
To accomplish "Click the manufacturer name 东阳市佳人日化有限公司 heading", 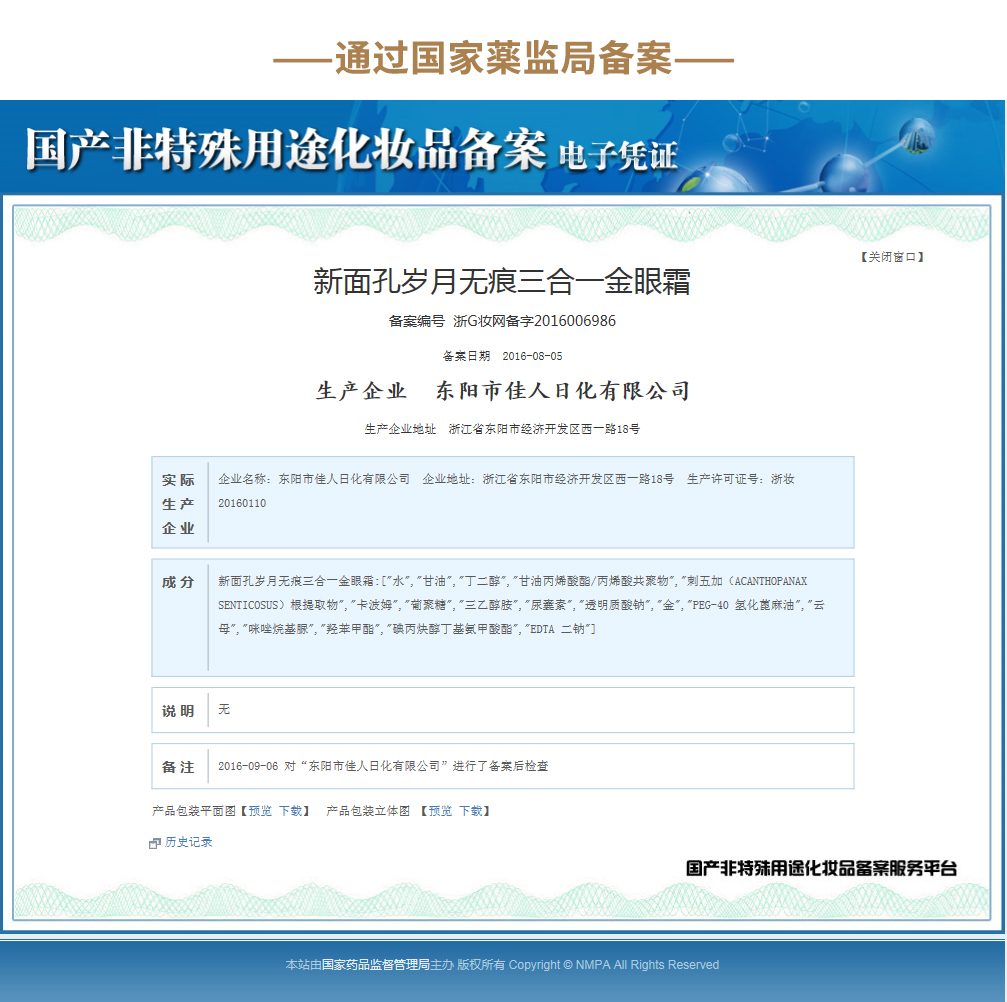I will [563, 391].
